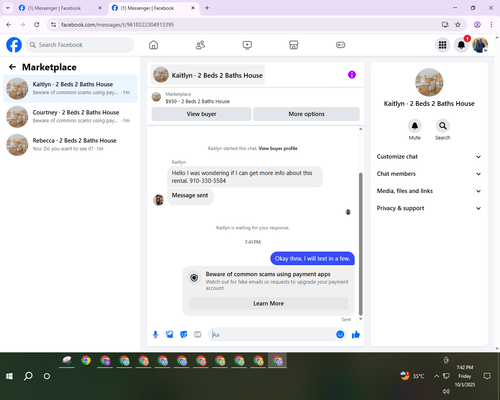Viewport: 500px width, 400px height.
Task: Click Kaitlyn's large profile thumbnail in right panel
Action: click(x=429, y=82)
